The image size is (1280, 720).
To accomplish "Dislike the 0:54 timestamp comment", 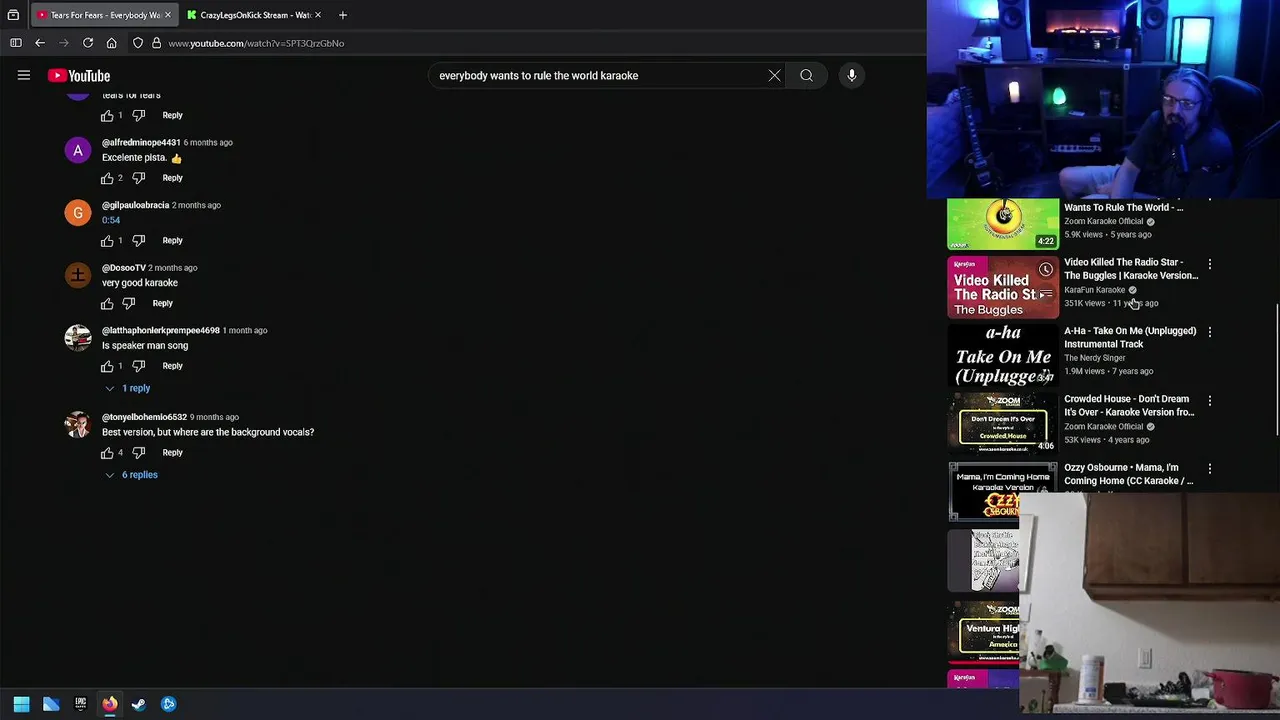I will [139, 241].
